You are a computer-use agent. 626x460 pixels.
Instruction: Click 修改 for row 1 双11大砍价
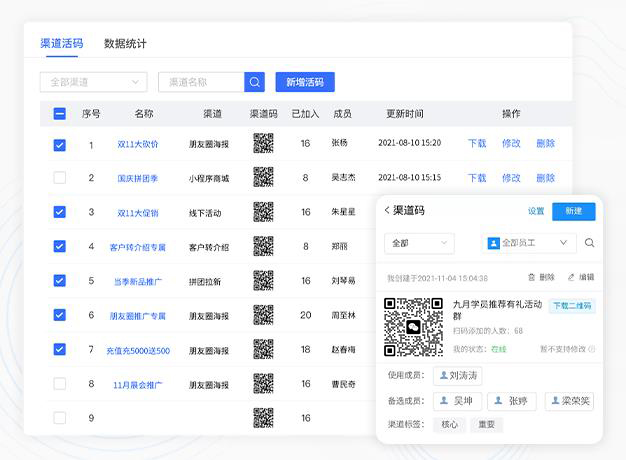click(x=511, y=143)
